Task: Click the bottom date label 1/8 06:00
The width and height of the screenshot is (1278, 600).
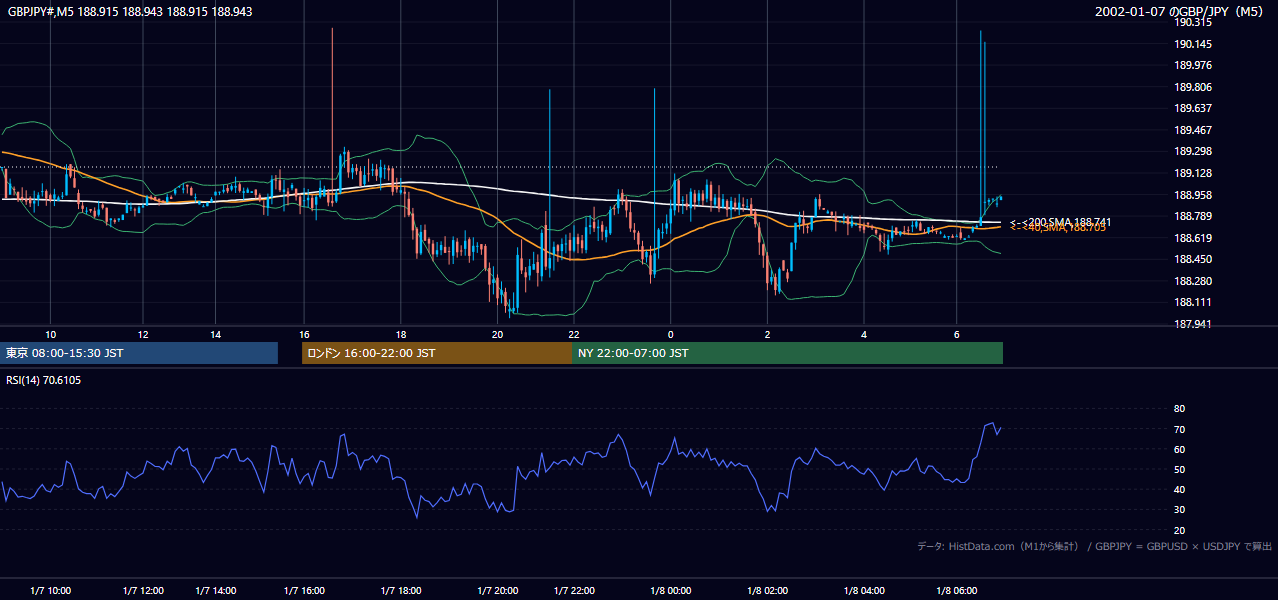Action: coord(957,590)
